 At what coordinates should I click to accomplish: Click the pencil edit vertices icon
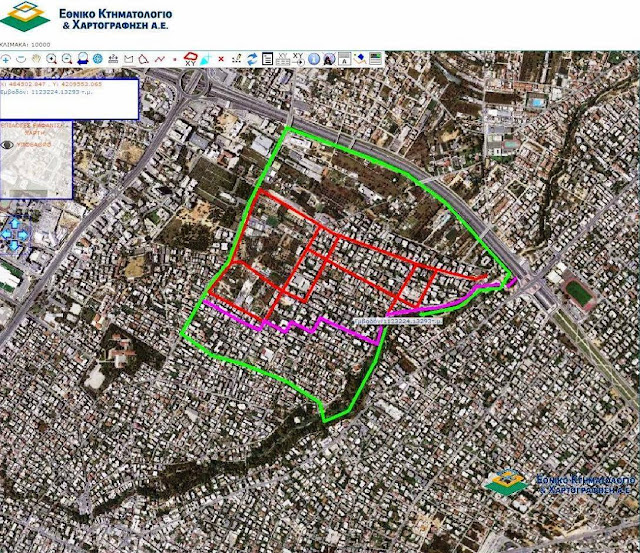pos(236,59)
